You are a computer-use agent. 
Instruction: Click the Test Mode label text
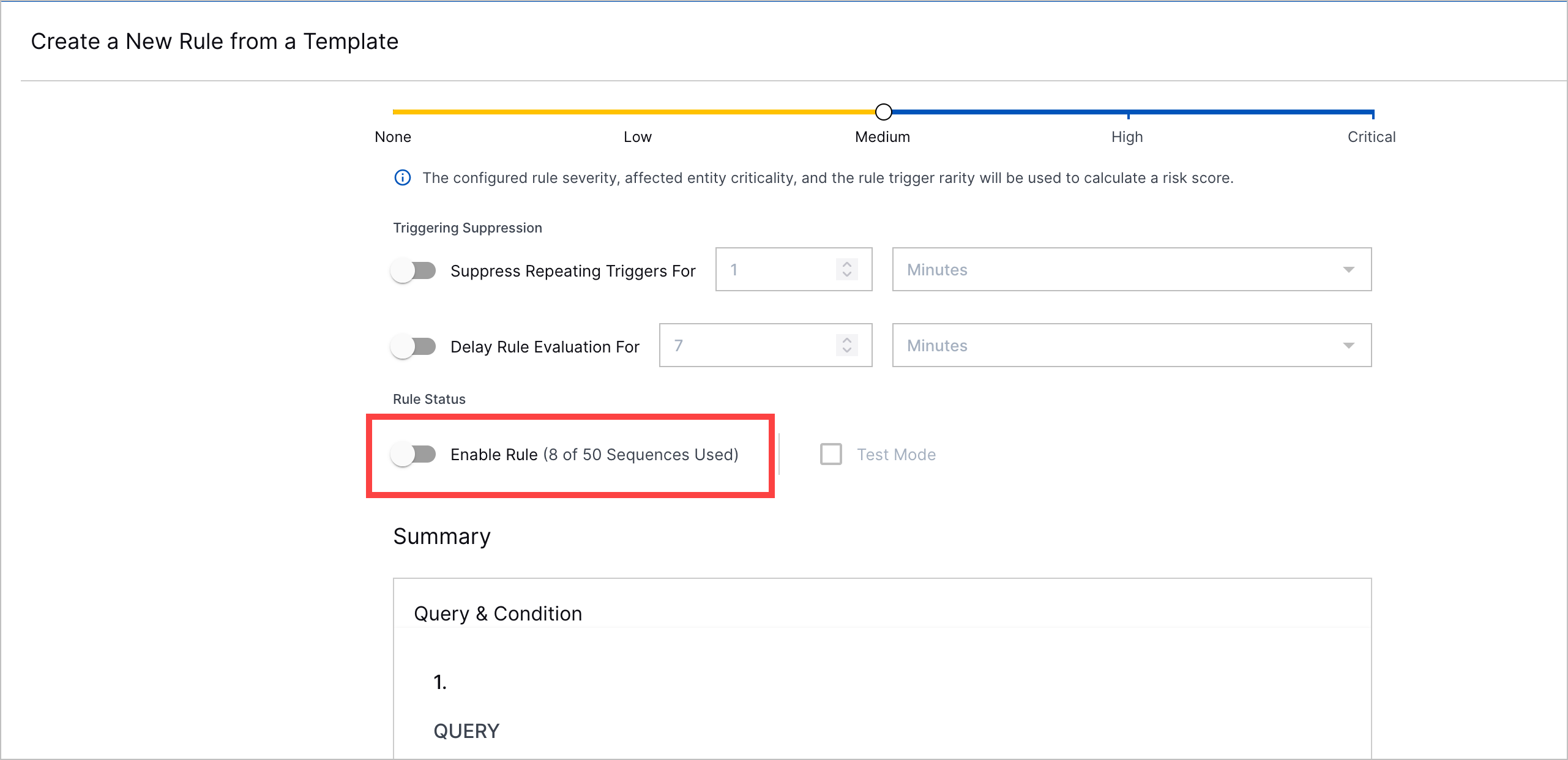pyautogui.click(x=896, y=455)
